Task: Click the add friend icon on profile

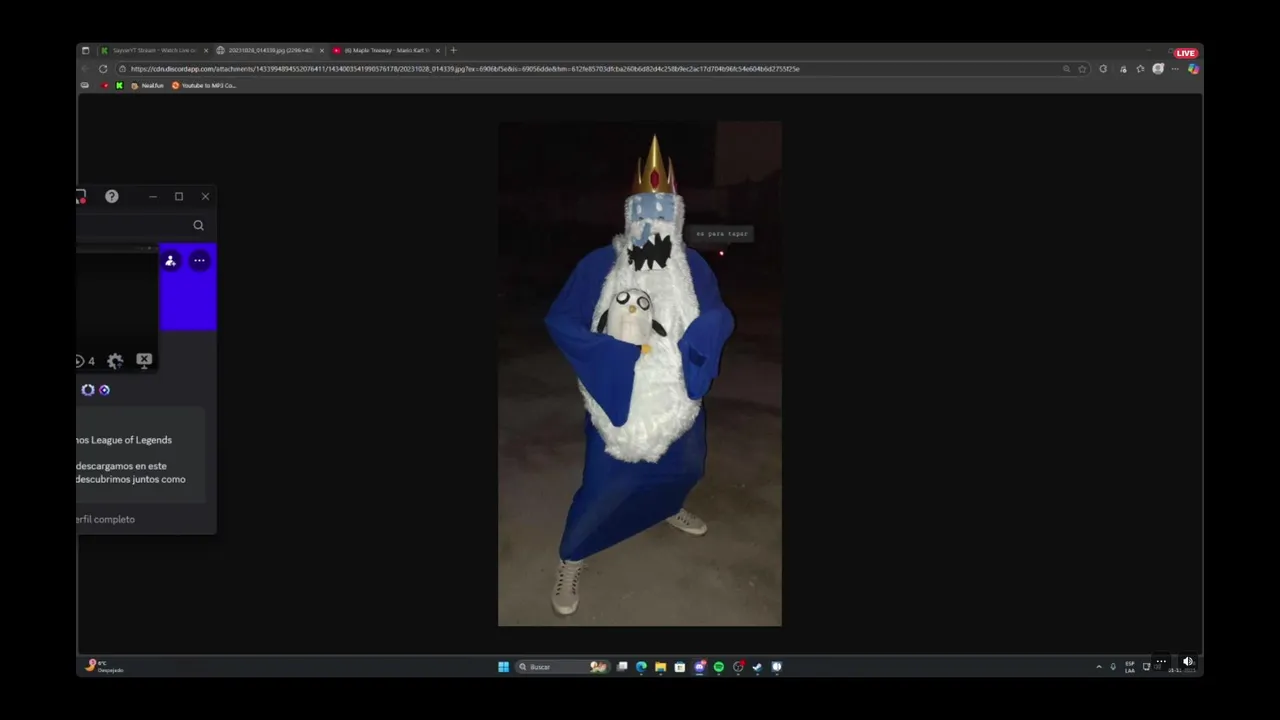Action: [170, 261]
